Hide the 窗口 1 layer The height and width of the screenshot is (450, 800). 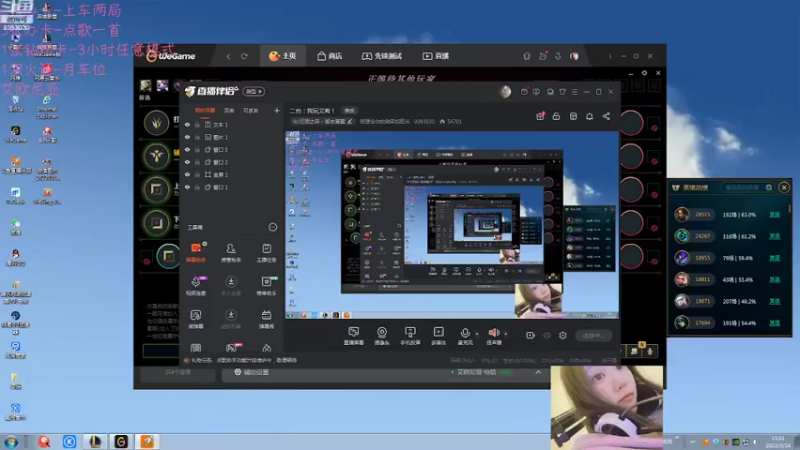(187, 187)
